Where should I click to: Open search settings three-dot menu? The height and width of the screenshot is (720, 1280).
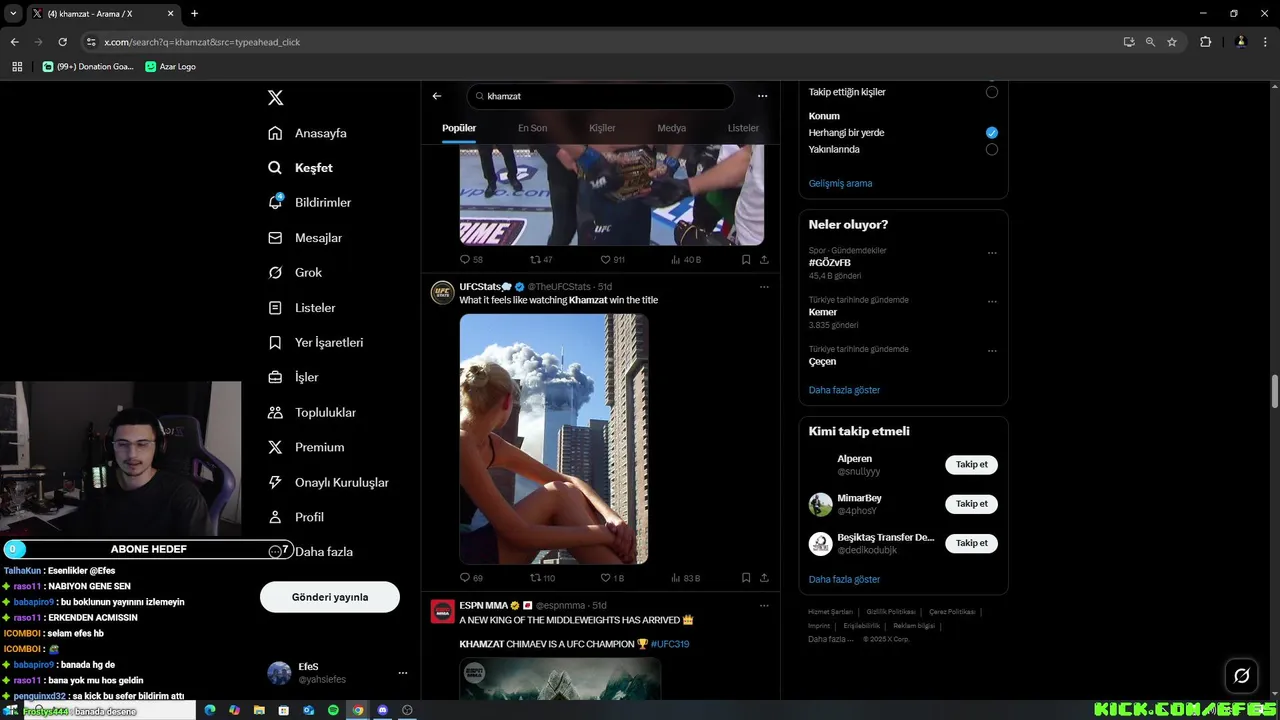click(762, 96)
